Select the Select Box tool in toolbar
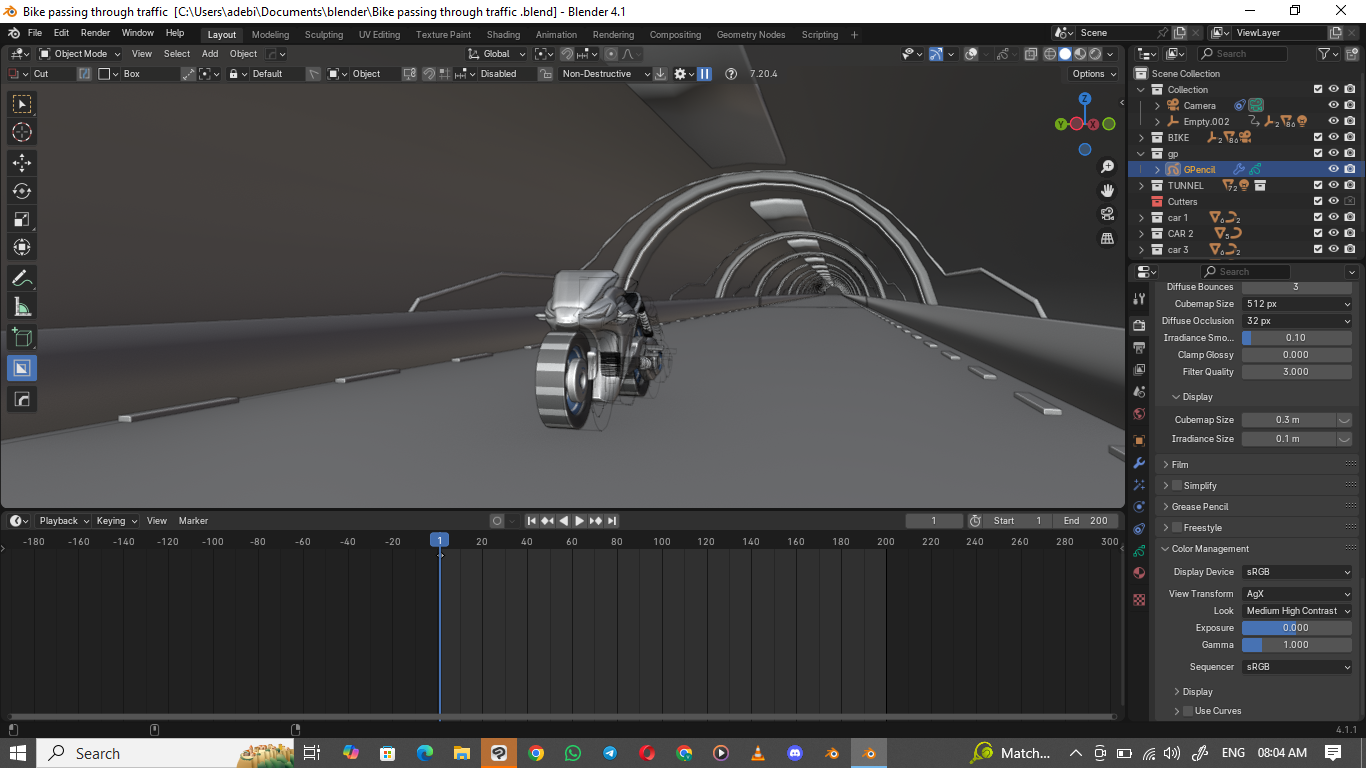 coord(22,104)
